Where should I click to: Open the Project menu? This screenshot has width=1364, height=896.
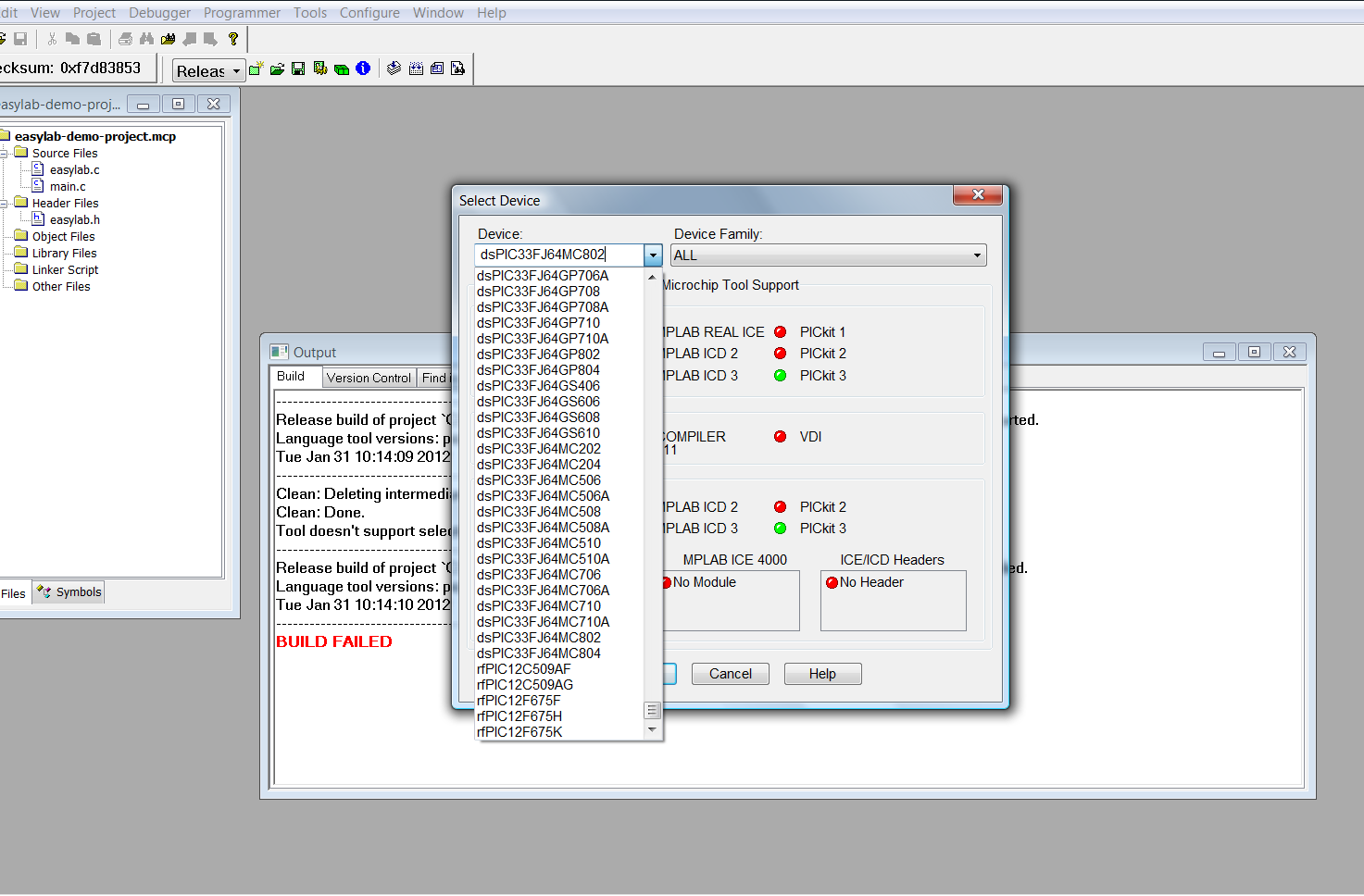point(94,13)
